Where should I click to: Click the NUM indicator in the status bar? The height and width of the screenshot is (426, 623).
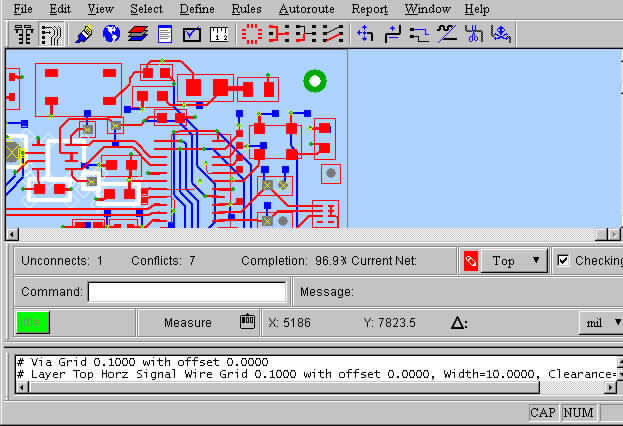coord(578,412)
